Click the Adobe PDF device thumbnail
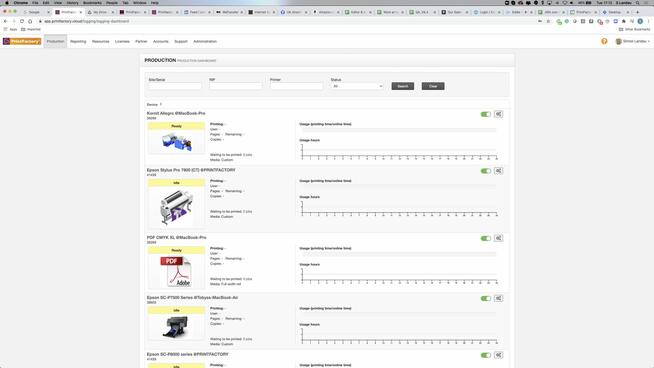The image size is (654, 368). (x=176, y=272)
